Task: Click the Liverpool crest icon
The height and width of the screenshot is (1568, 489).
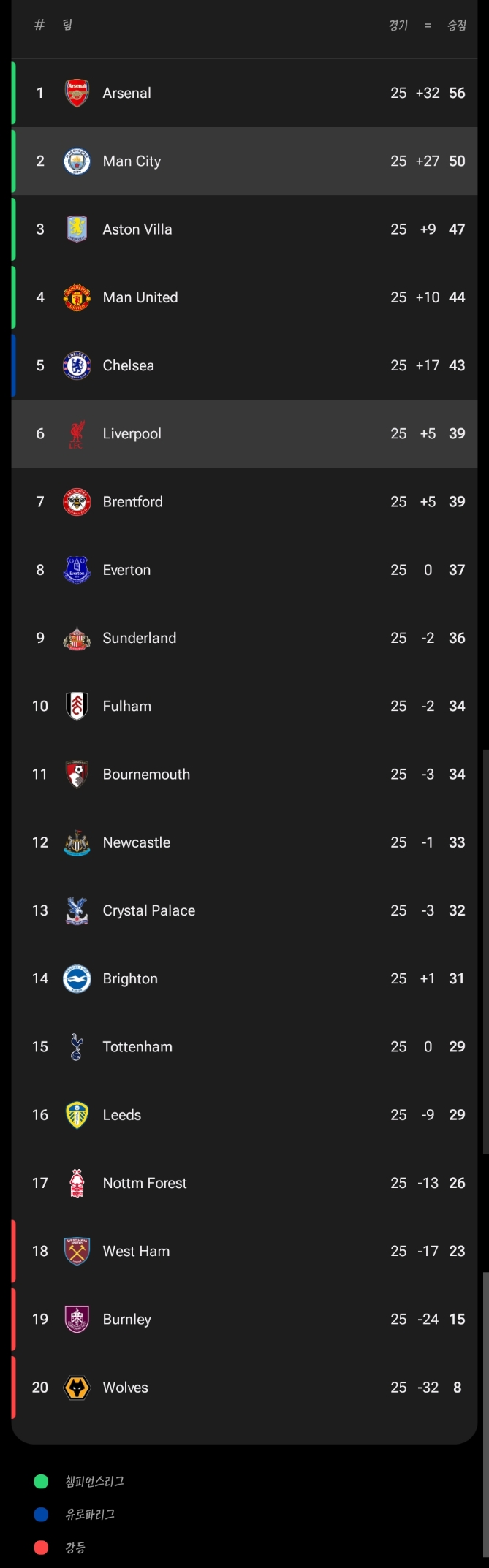Action: (x=77, y=434)
